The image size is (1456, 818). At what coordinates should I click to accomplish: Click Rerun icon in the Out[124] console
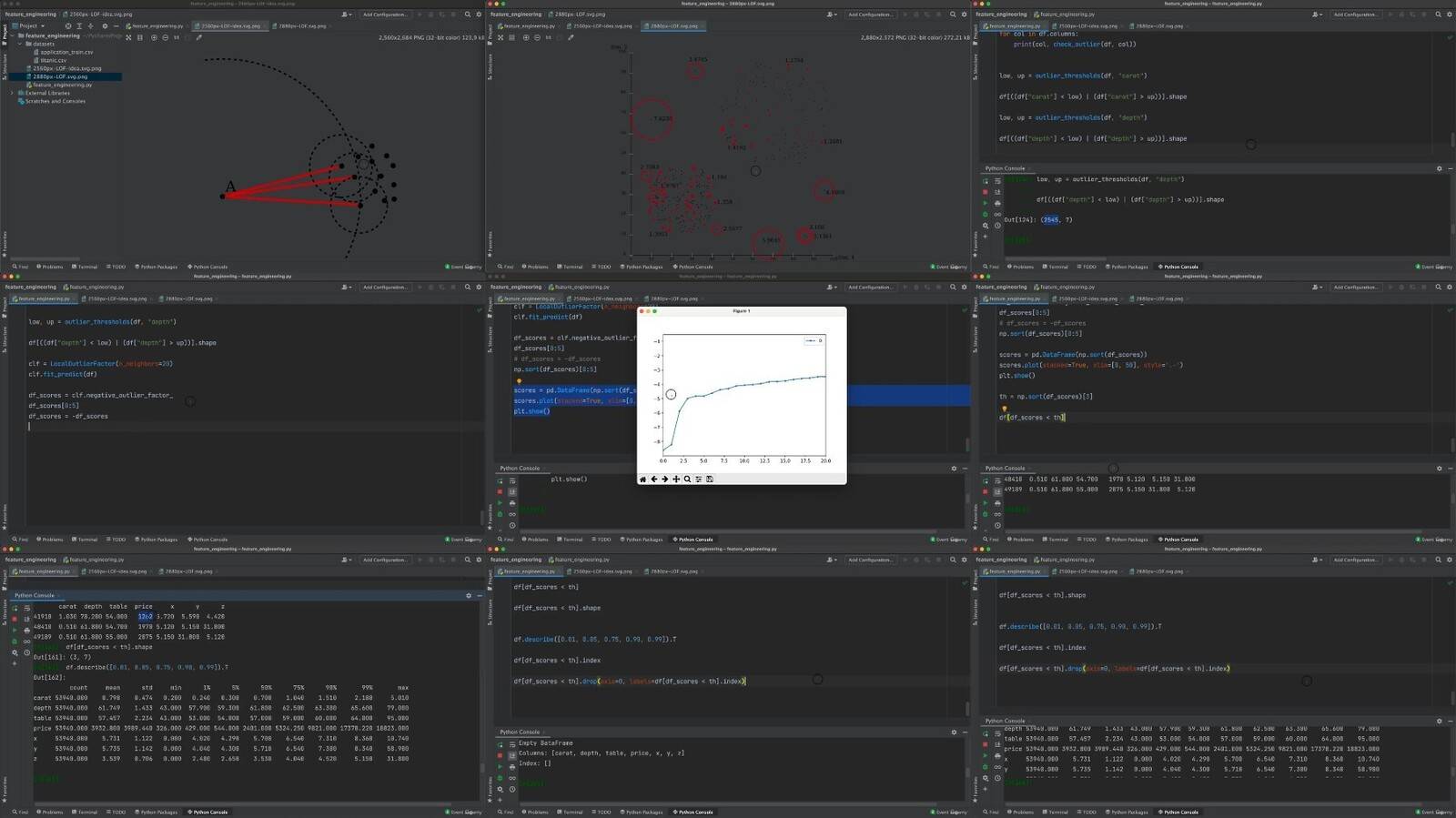click(986, 181)
